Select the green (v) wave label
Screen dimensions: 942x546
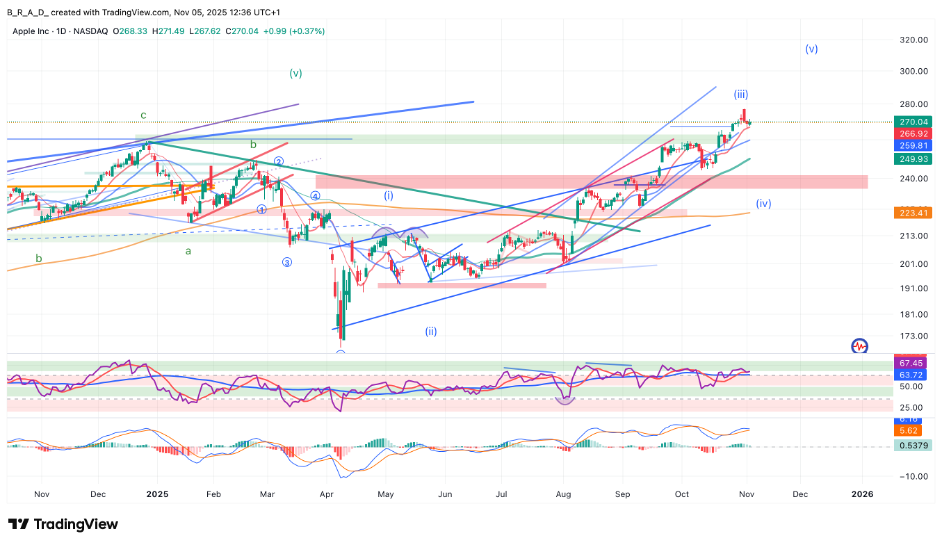point(296,73)
